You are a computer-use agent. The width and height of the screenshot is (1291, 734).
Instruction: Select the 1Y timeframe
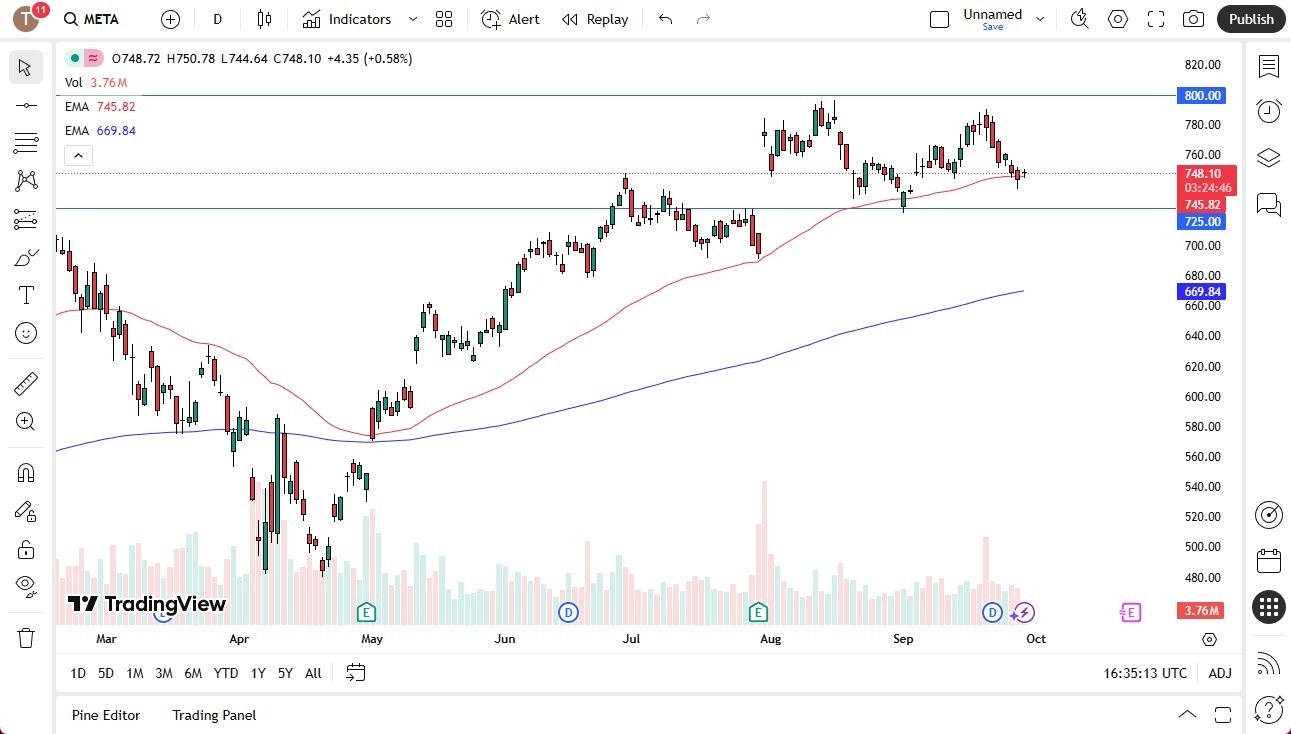point(257,673)
